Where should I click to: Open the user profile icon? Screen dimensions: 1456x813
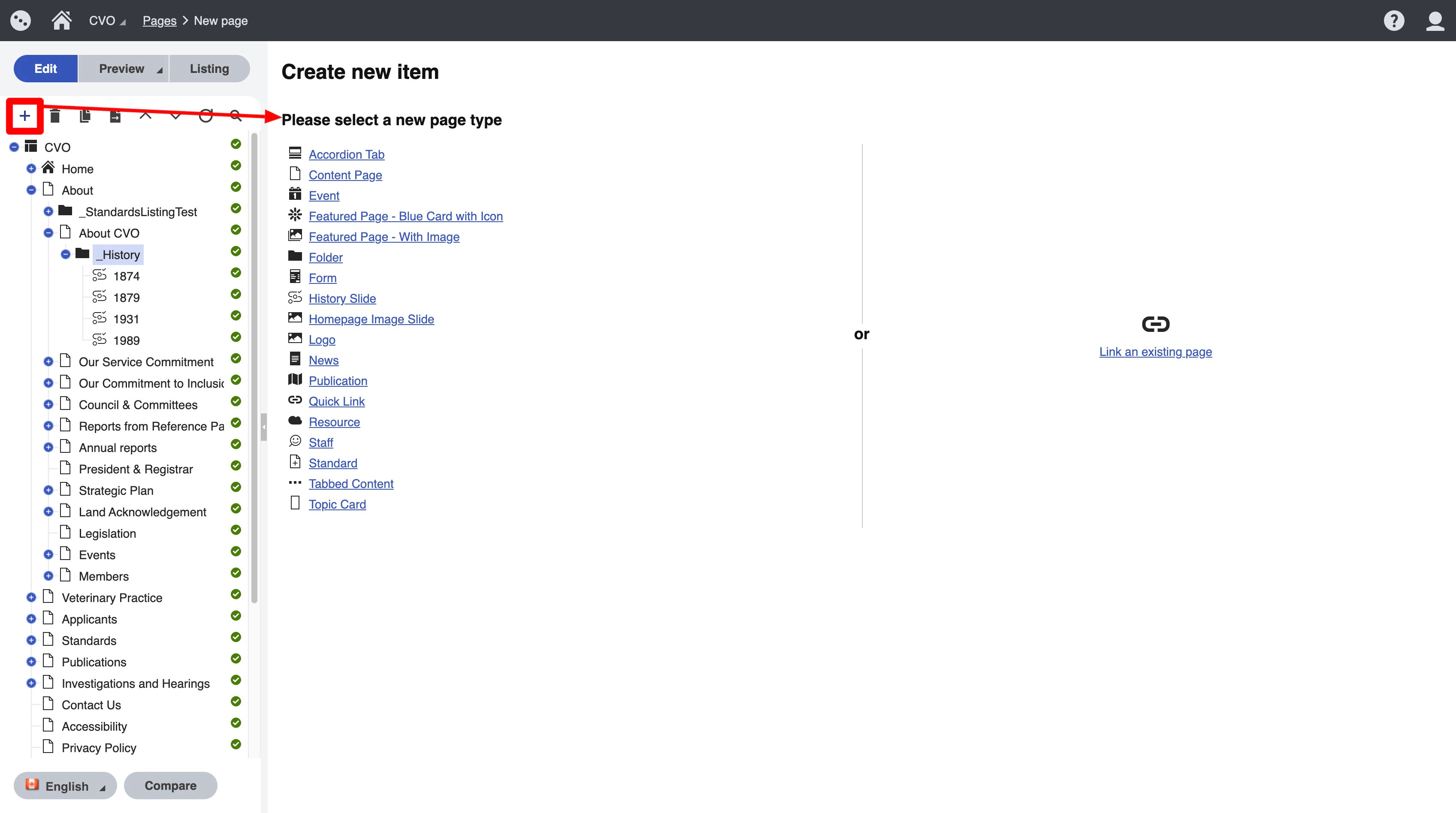(x=1435, y=21)
